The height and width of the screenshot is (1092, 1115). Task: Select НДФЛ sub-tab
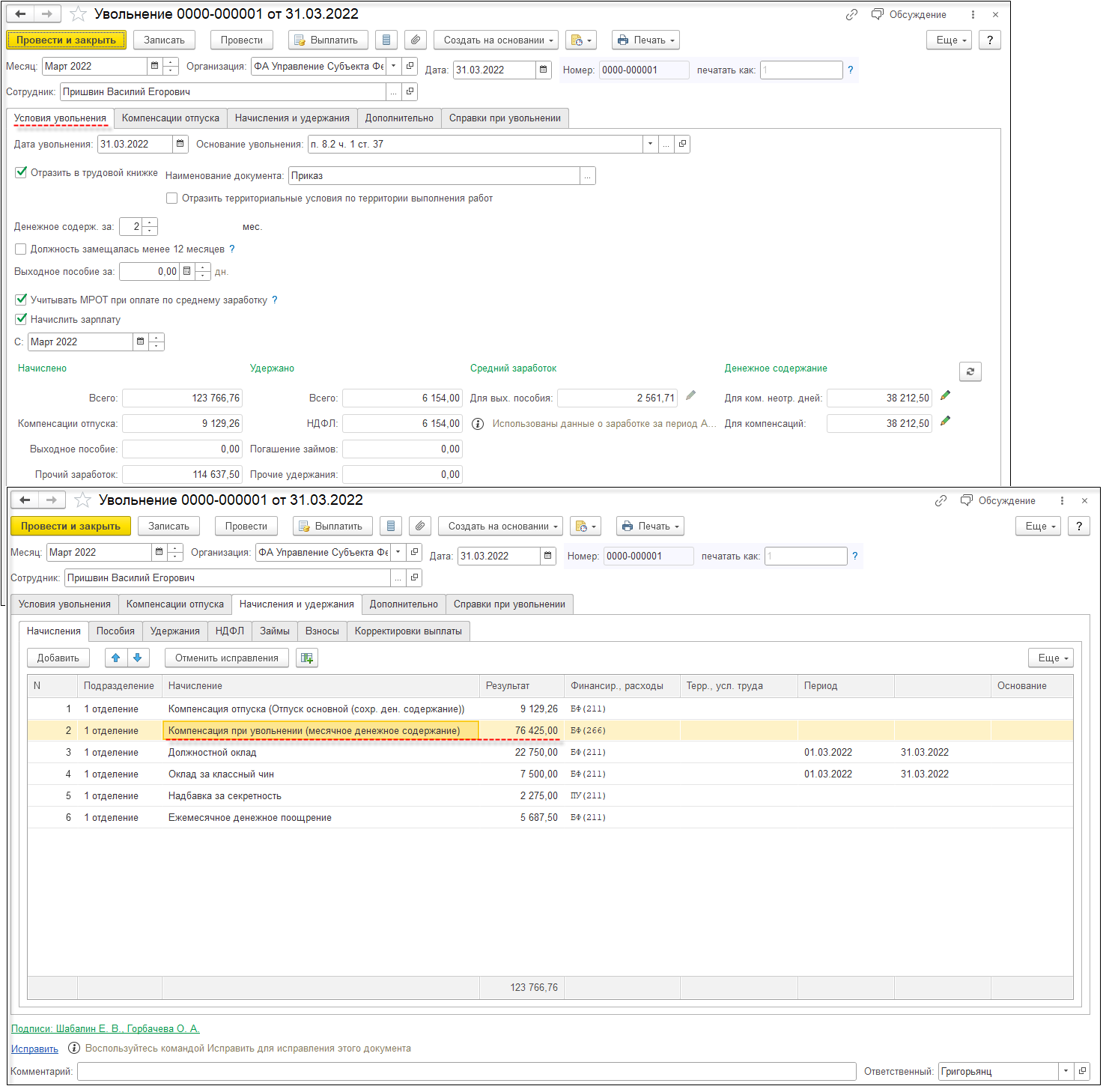click(230, 631)
